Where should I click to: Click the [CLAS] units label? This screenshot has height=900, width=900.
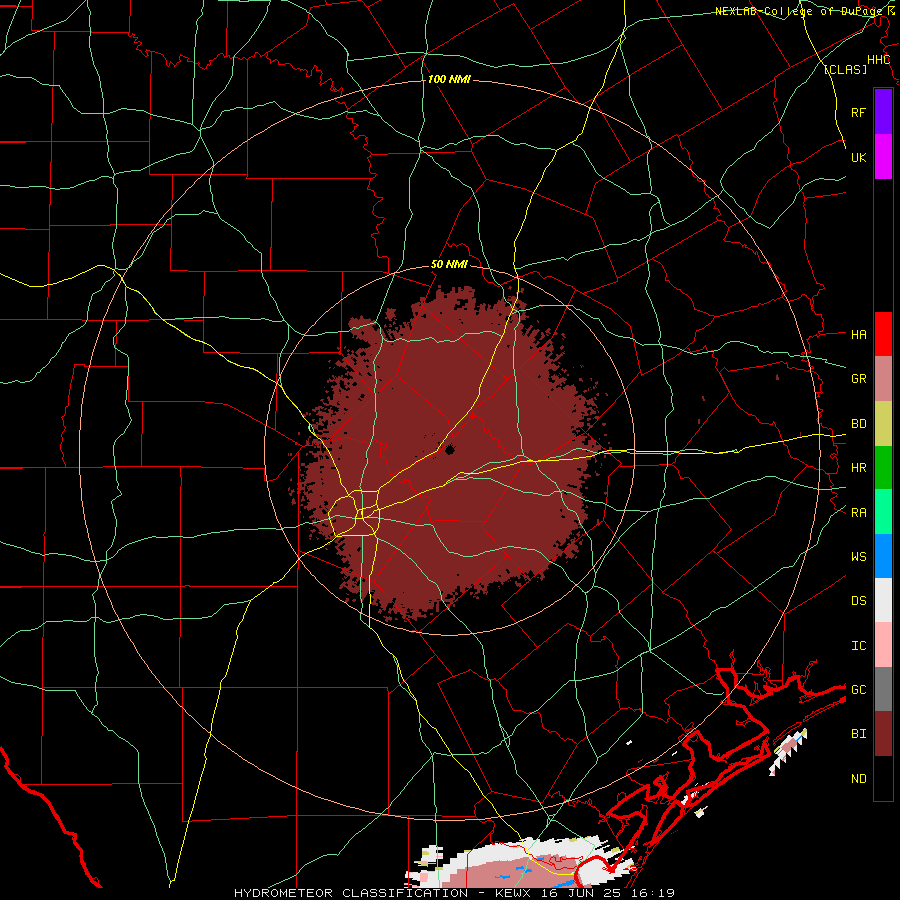coord(845,70)
